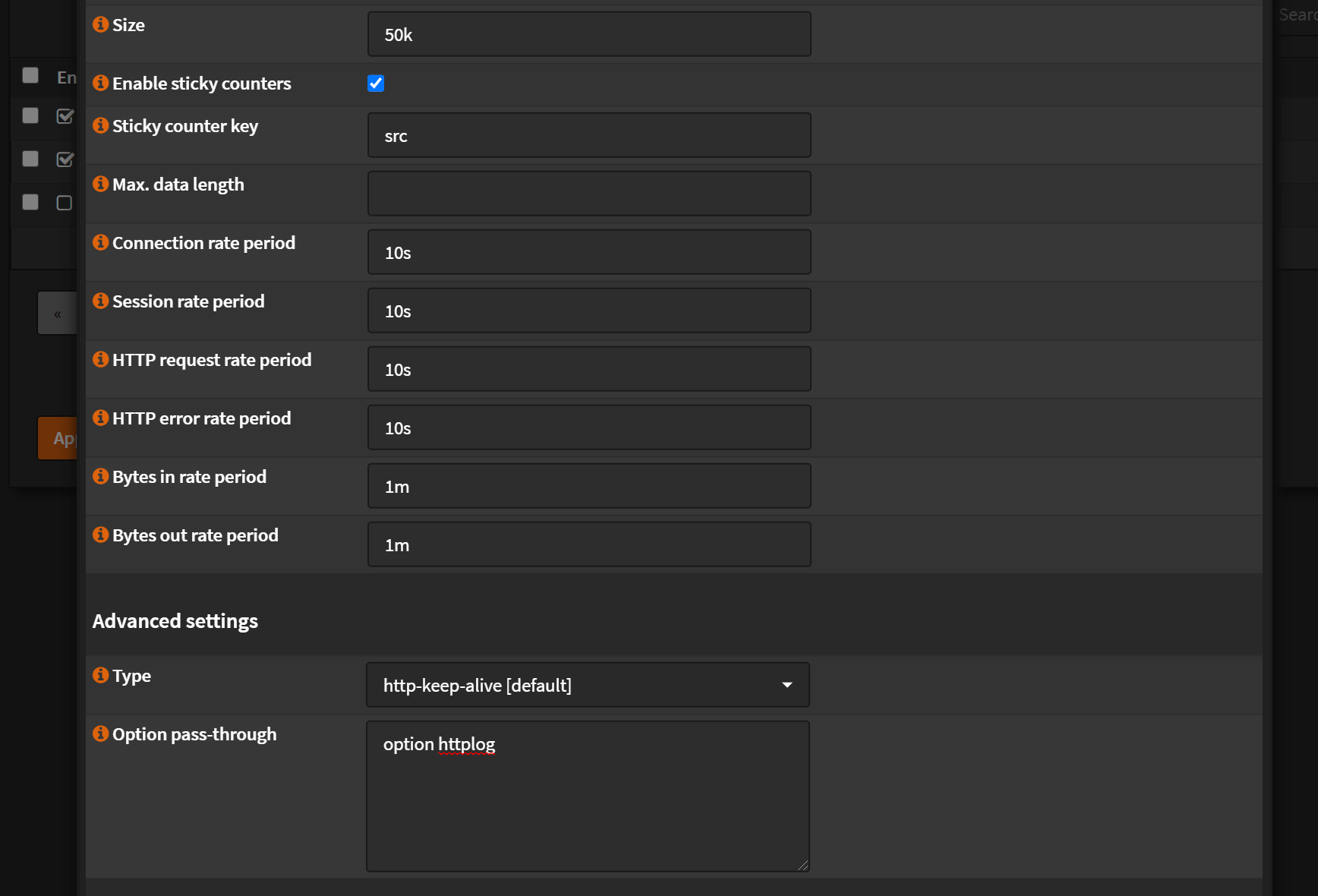Disable the Enable sticky counters checkbox
This screenshot has width=1318, height=896.
pyautogui.click(x=376, y=84)
